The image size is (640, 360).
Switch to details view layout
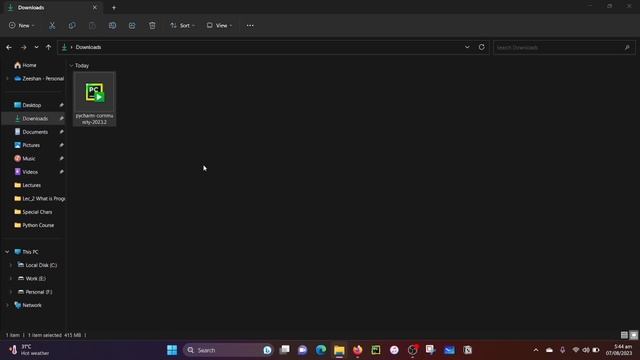pyautogui.click(x=624, y=335)
